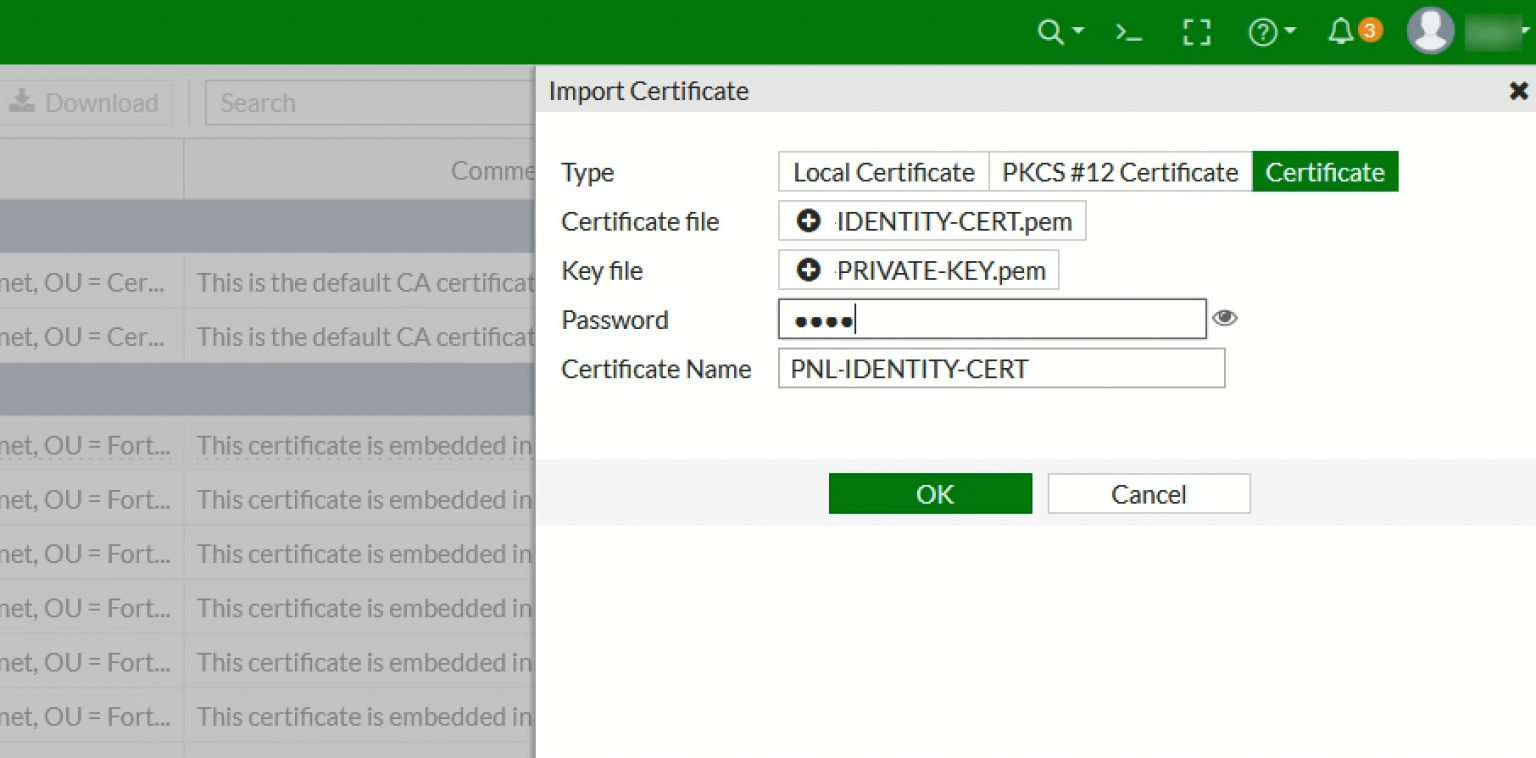This screenshot has width=1536, height=758.
Task: Click the Download icon in the toolbar
Action: pos(22,101)
